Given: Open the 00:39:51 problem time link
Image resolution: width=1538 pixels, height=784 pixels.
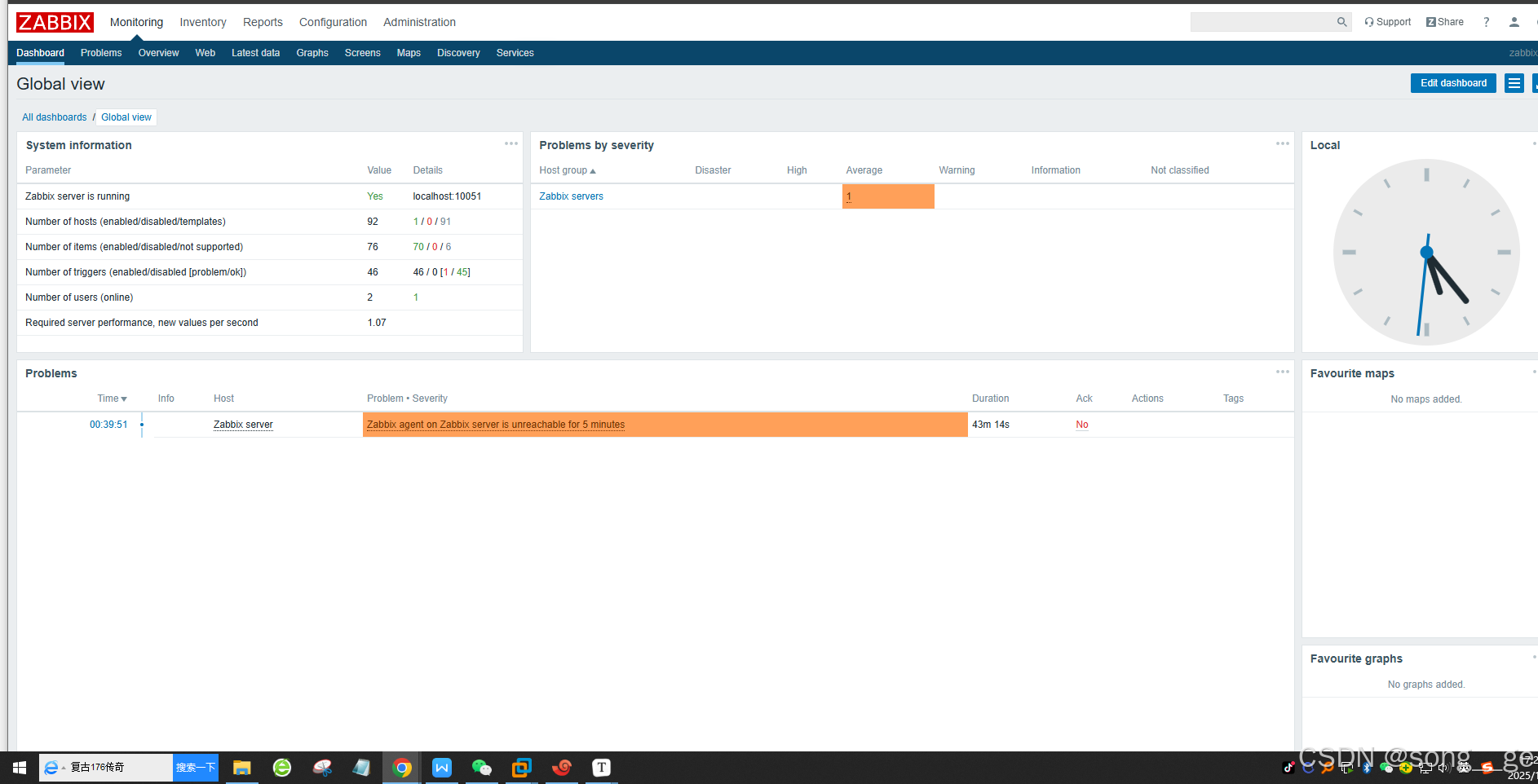Looking at the screenshot, I should (x=108, y=425).
